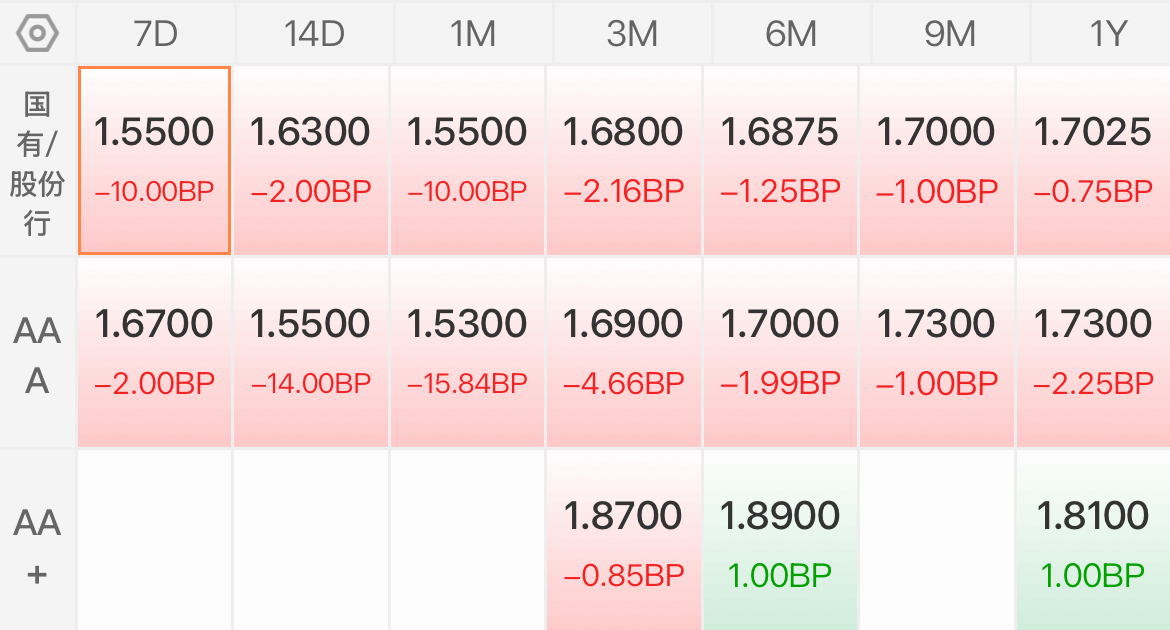Open the AA+ 1.8100 1Y green cell
Image resolution: width=1170 pixels, height=630 pixels.
click(1093, 540)
